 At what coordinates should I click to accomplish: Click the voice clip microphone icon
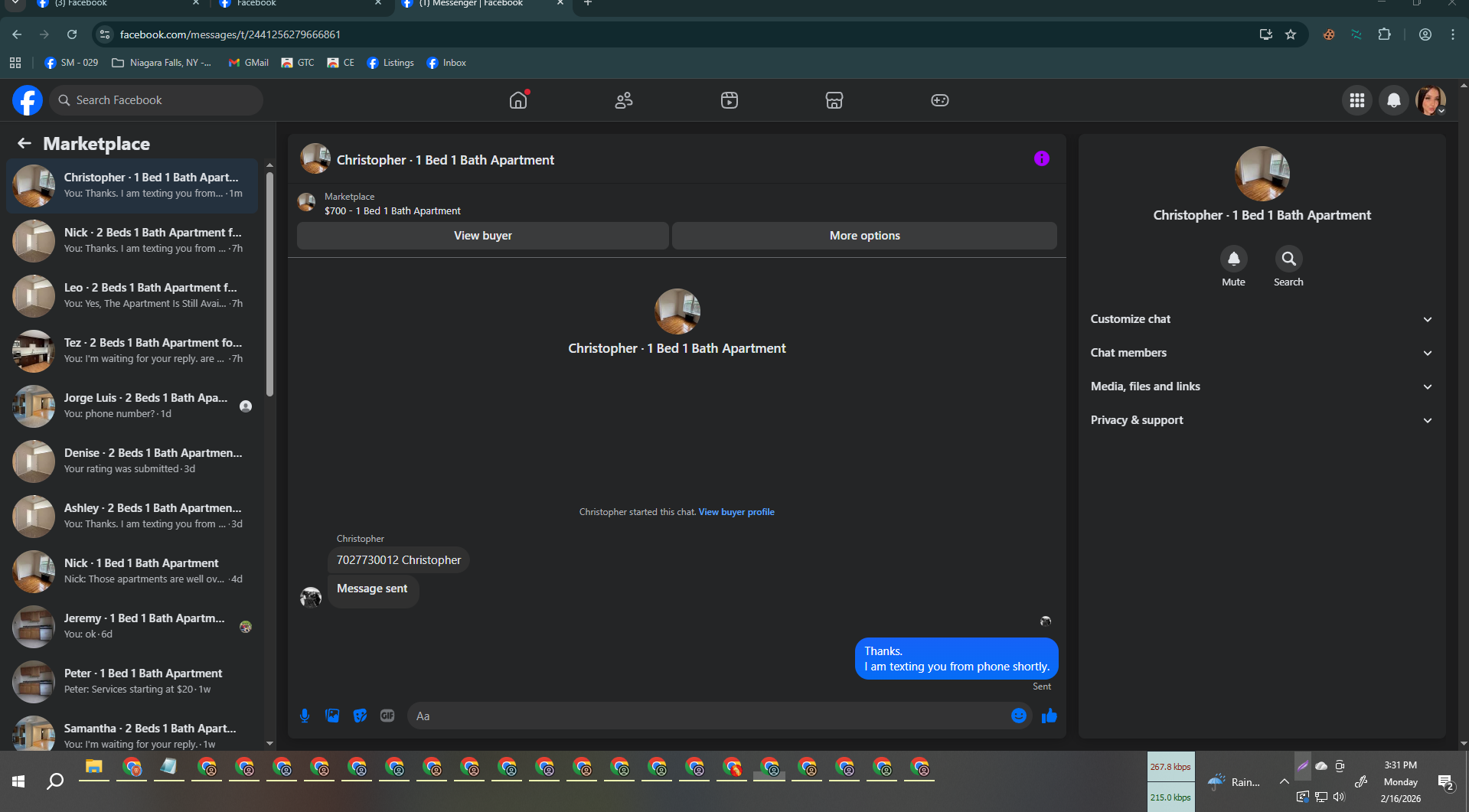click(305, 716)
